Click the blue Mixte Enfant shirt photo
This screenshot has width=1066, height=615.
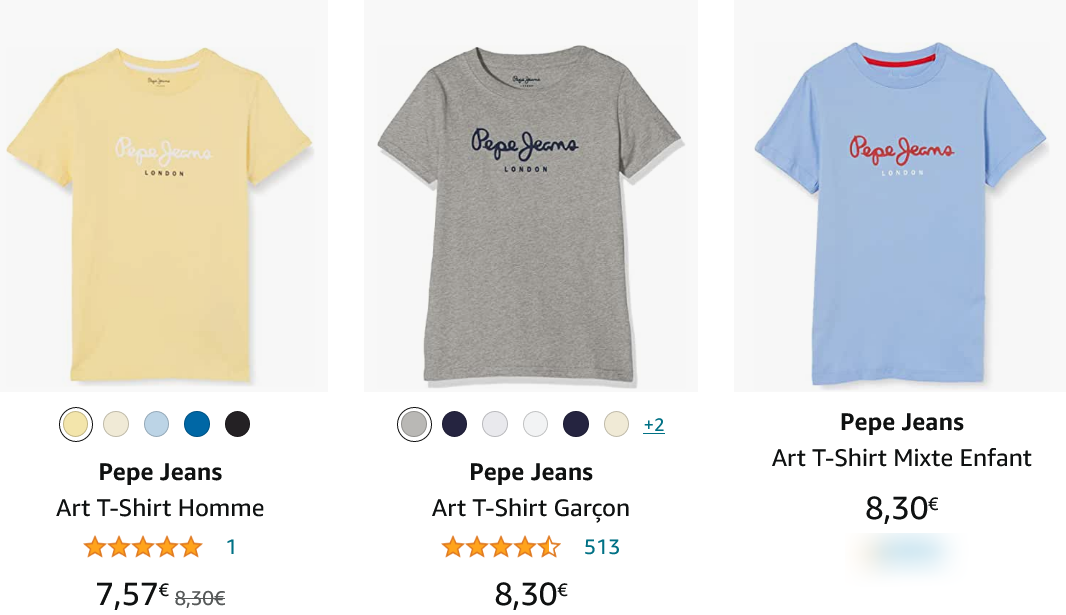coord(900,200)
